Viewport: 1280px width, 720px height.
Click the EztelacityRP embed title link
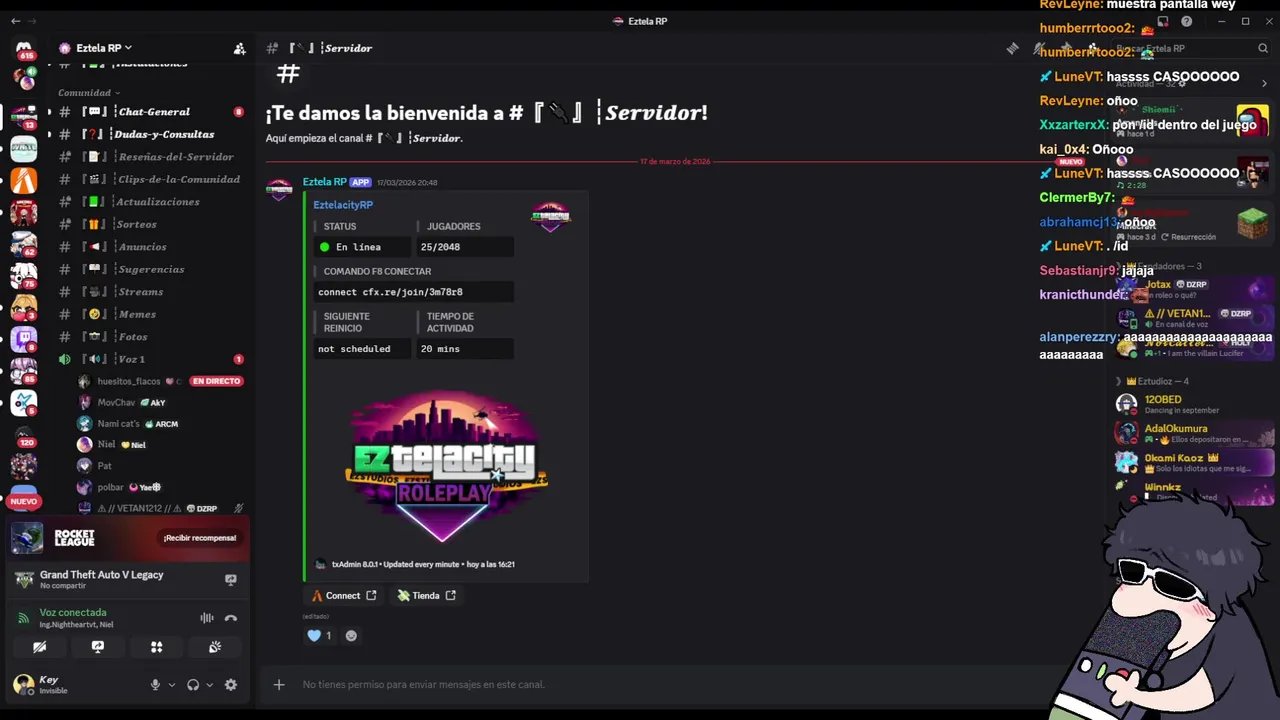(x=343, y=205)
